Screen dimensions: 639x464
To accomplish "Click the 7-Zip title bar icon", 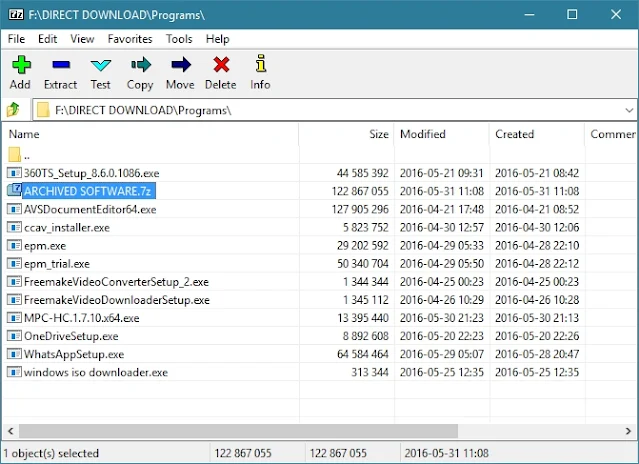I will click(x=16, y=15).
